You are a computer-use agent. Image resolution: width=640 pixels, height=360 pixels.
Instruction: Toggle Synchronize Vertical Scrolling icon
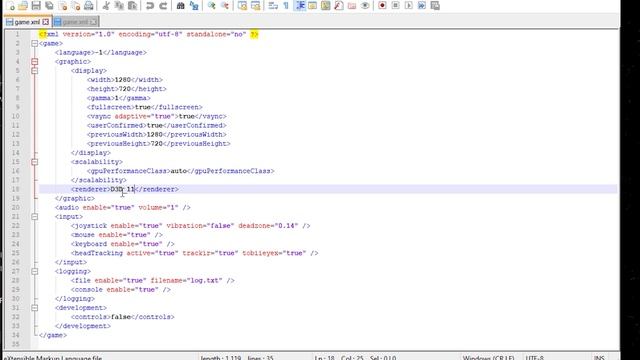pyautogui.click(x=242, y=6)
